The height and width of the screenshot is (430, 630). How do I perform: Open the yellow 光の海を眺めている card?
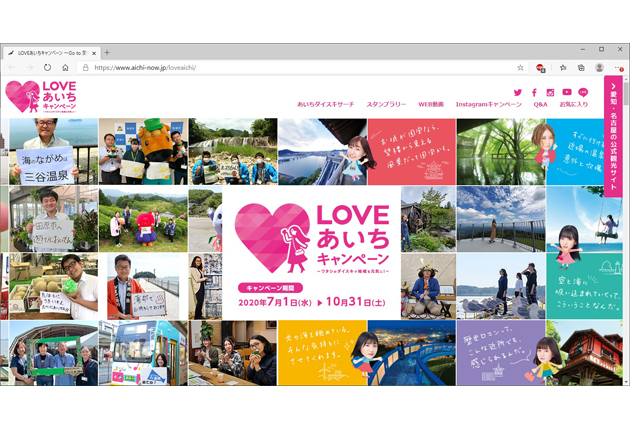tap(323, 353)
